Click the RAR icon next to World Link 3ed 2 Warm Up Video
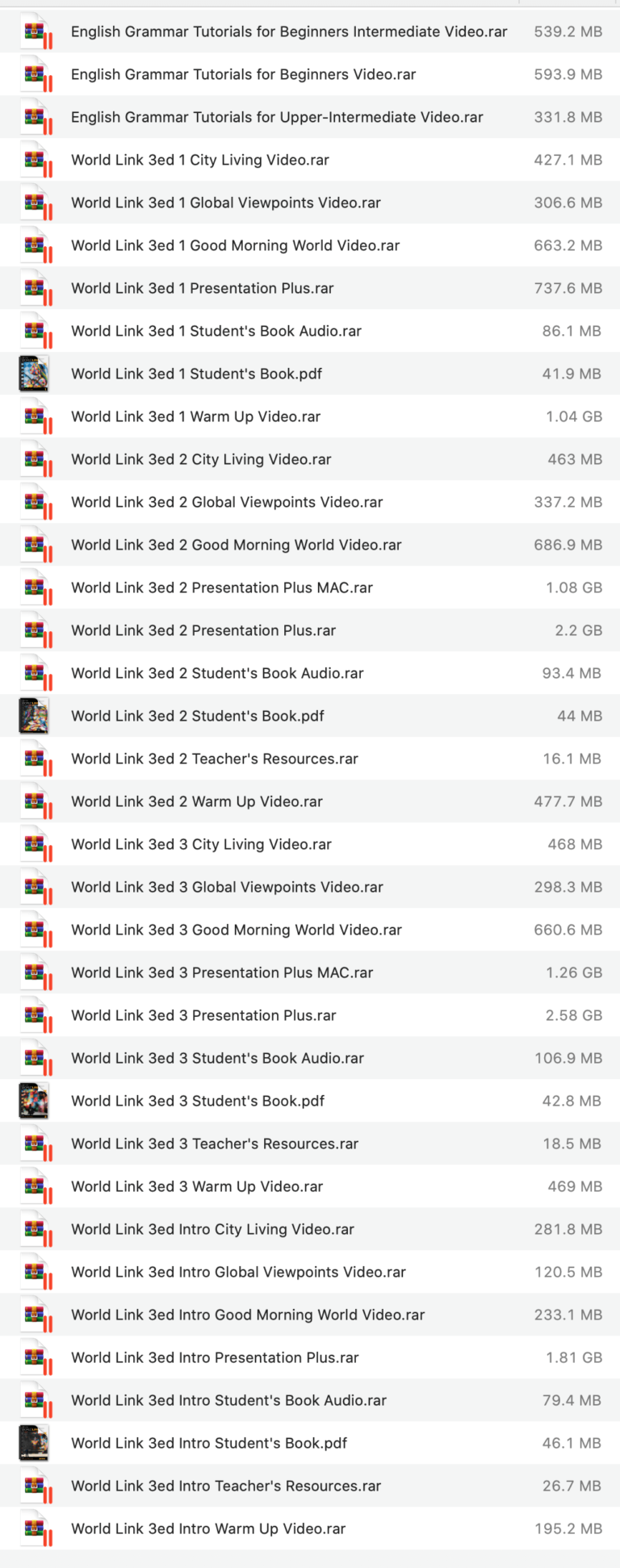 point(33,801)
